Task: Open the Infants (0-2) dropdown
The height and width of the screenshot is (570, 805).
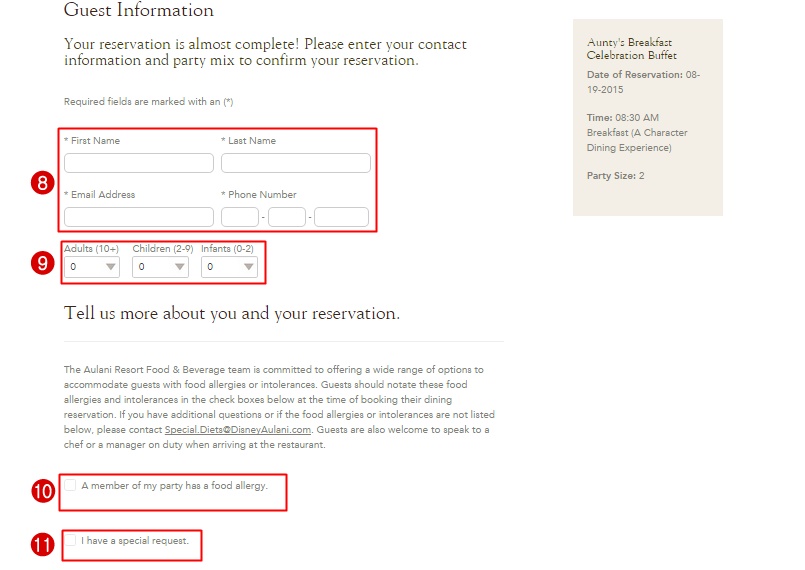Action: click(x=229, y=267)
